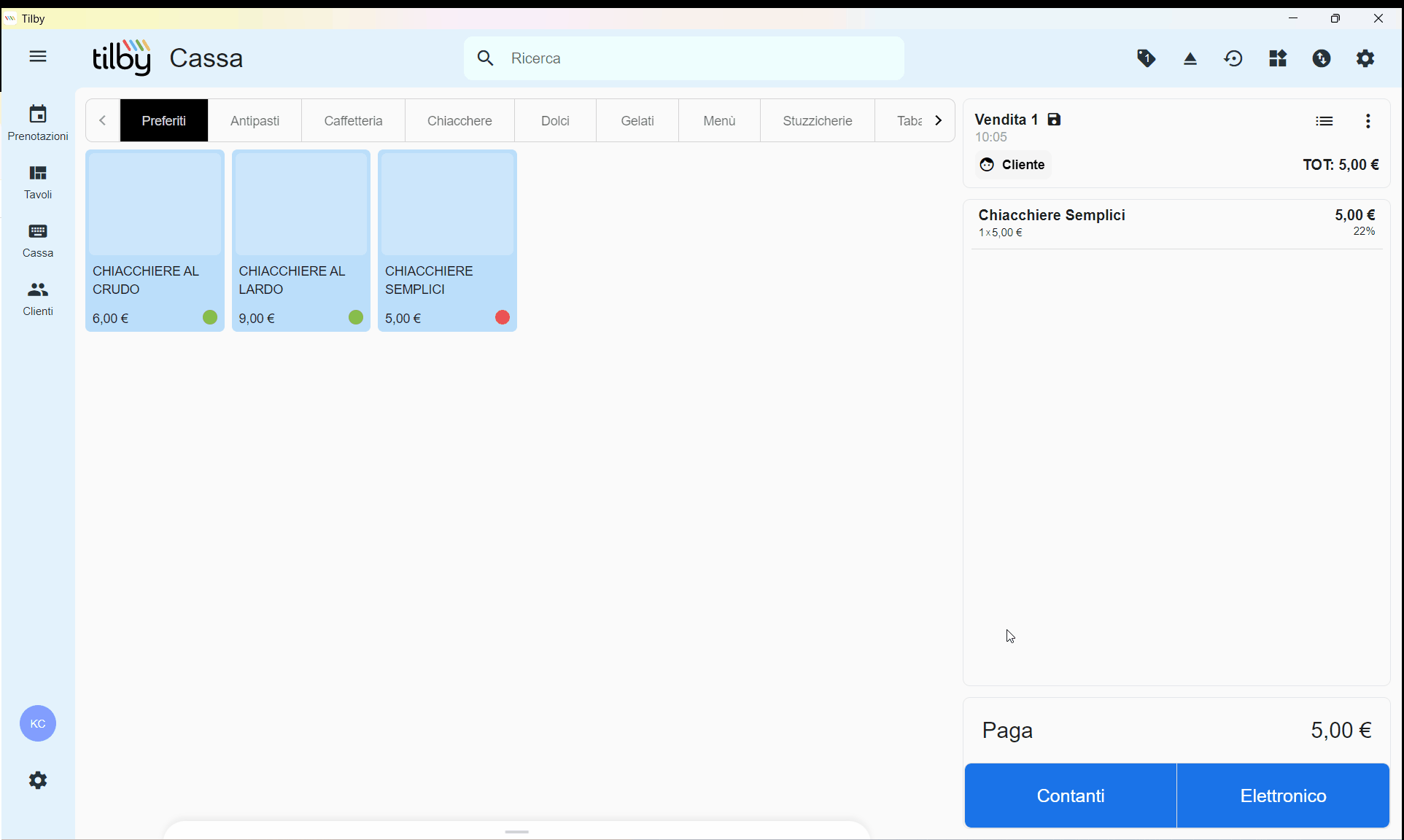Open the sales history icon
The width and height of the screenshot is (1404, 840).
point(1234,58)
